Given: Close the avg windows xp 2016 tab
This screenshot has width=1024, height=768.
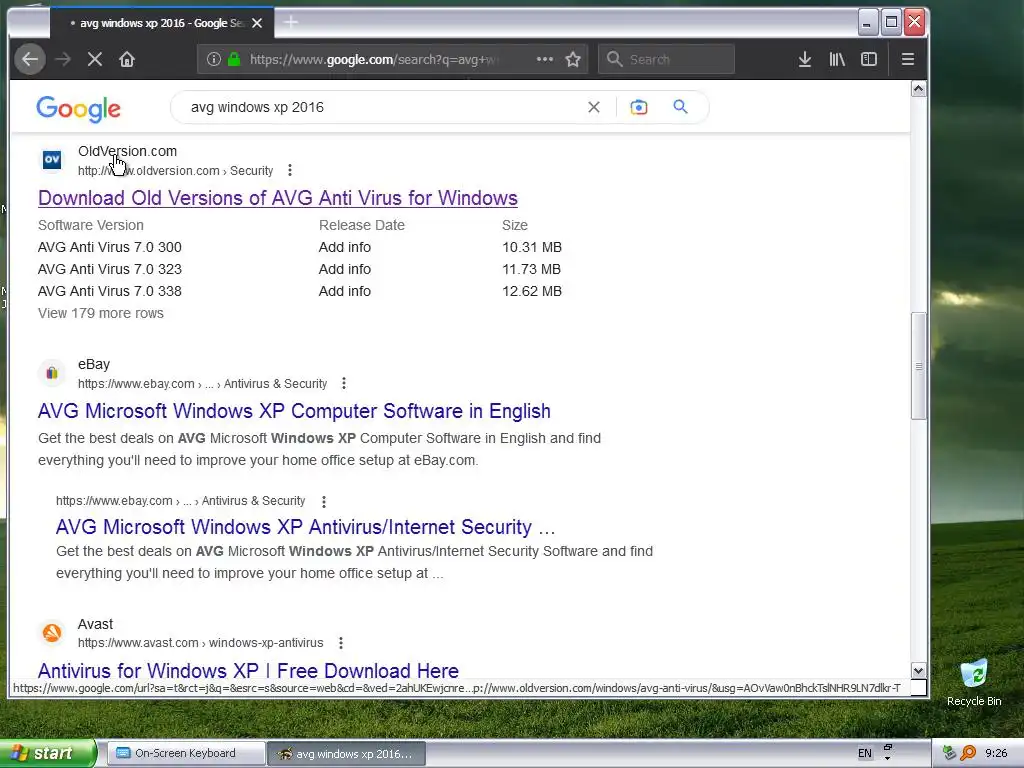Looking at the screenshot, I should point(257,23).
